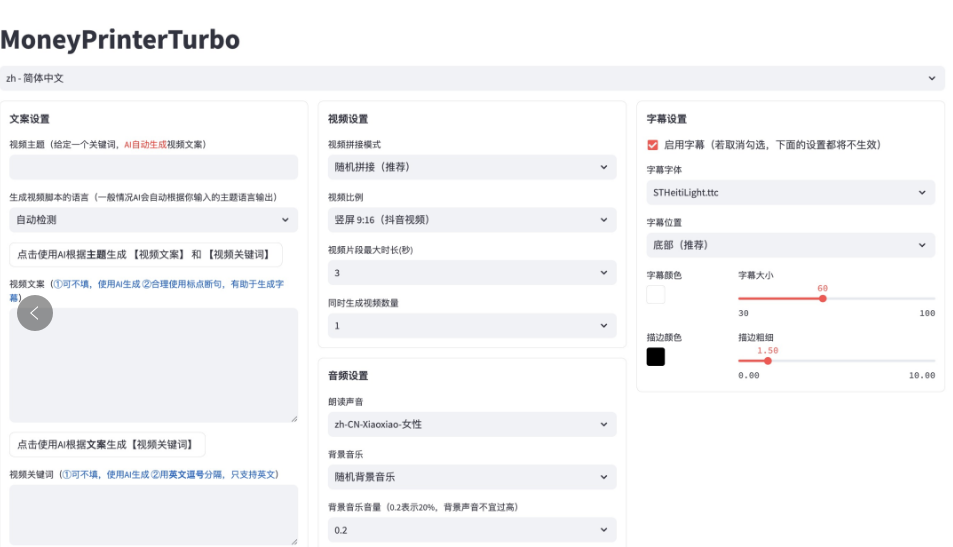The width and height of the screenshot is (953, 547).
Task: Expand the 字幕位置 dropdown
Action: coord(790,245)
